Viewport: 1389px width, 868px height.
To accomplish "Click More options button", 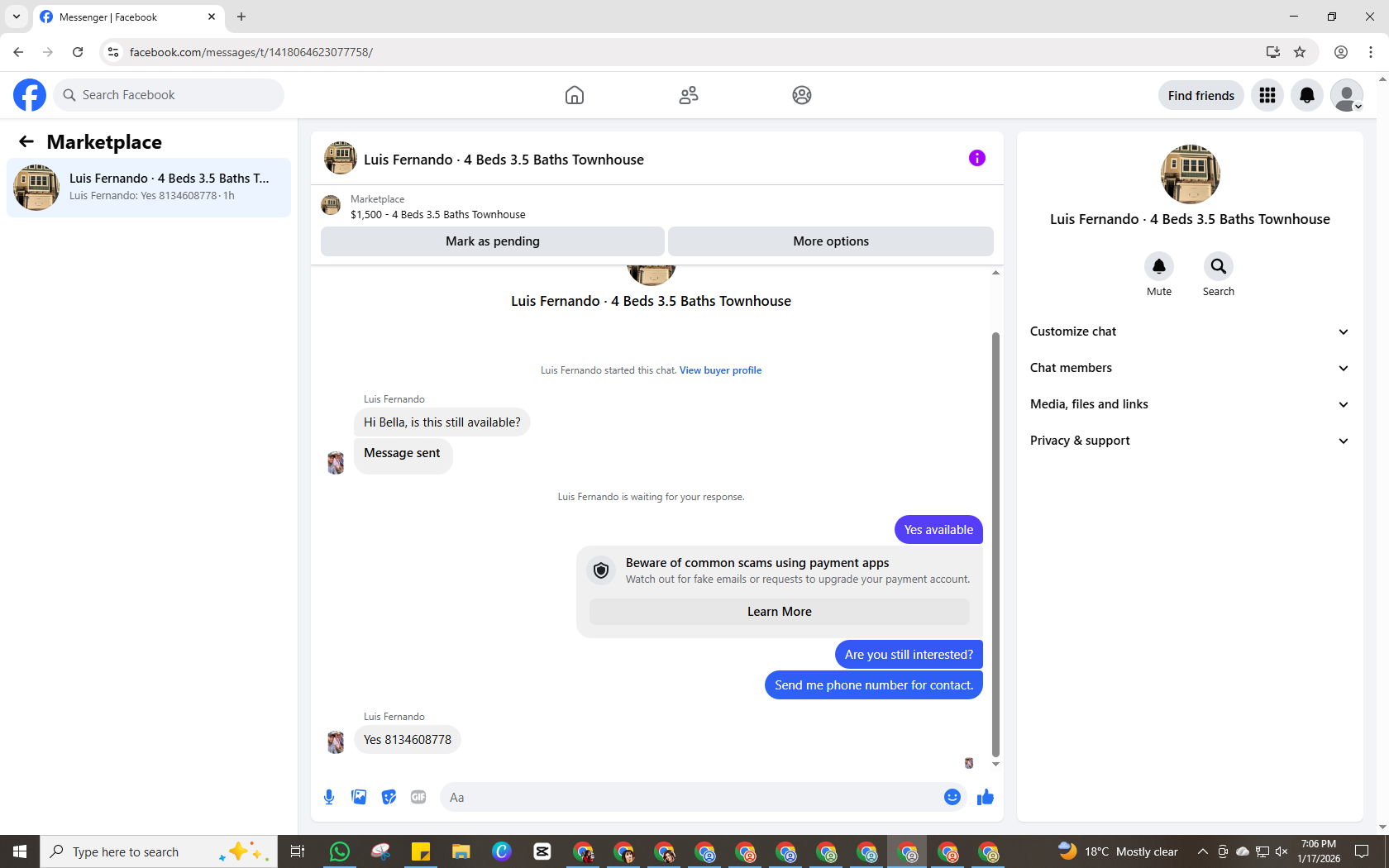I will [x=831, y=241].
